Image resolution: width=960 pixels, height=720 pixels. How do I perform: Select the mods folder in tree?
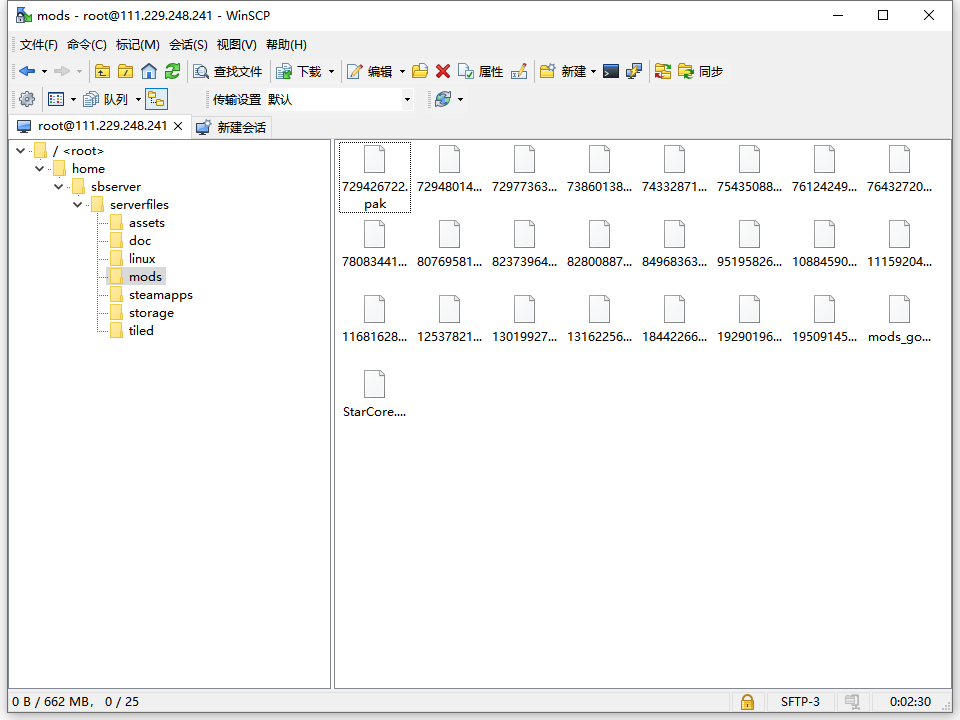(145, 277)
